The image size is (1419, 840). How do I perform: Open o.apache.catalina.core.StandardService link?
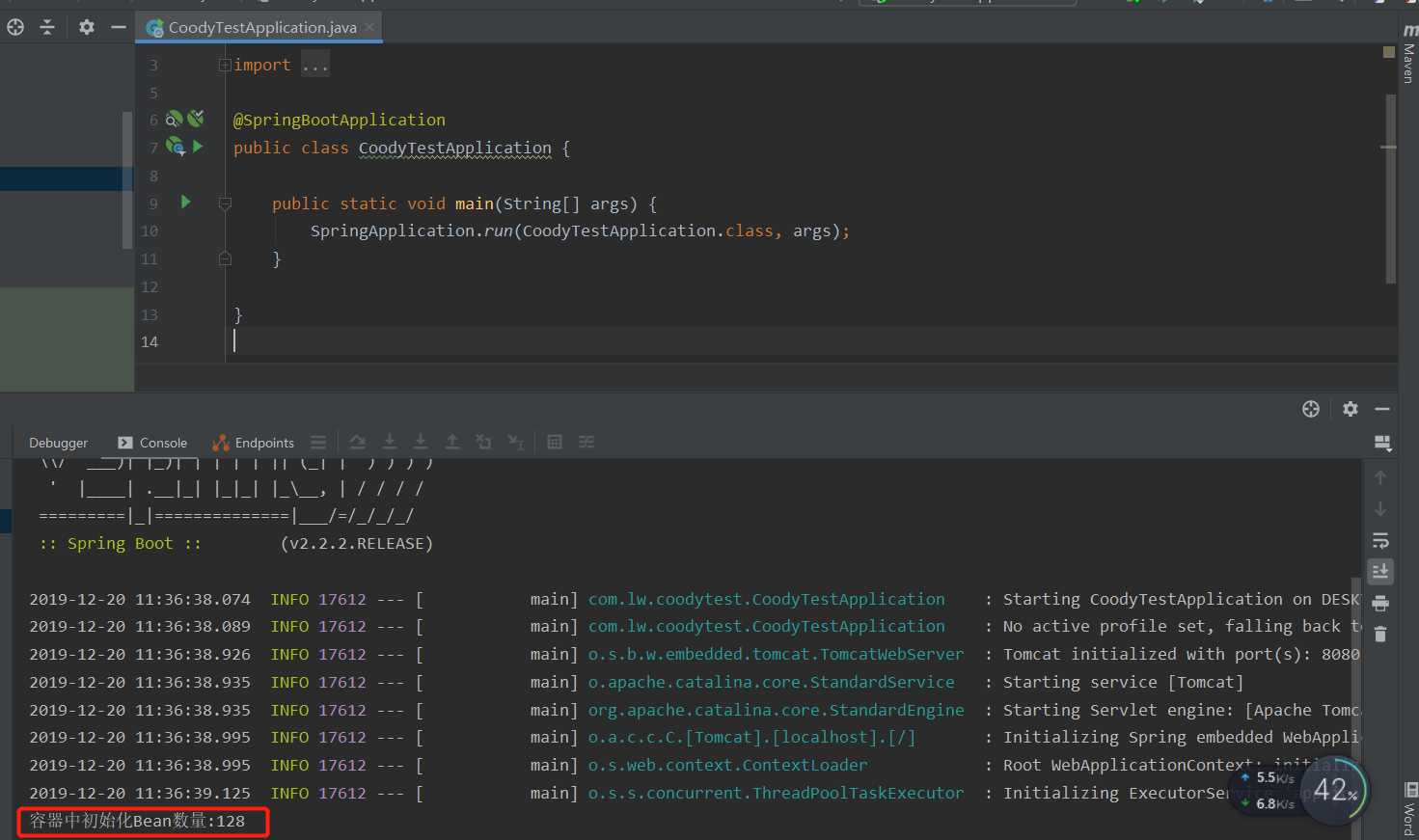[x=772, y=682]
